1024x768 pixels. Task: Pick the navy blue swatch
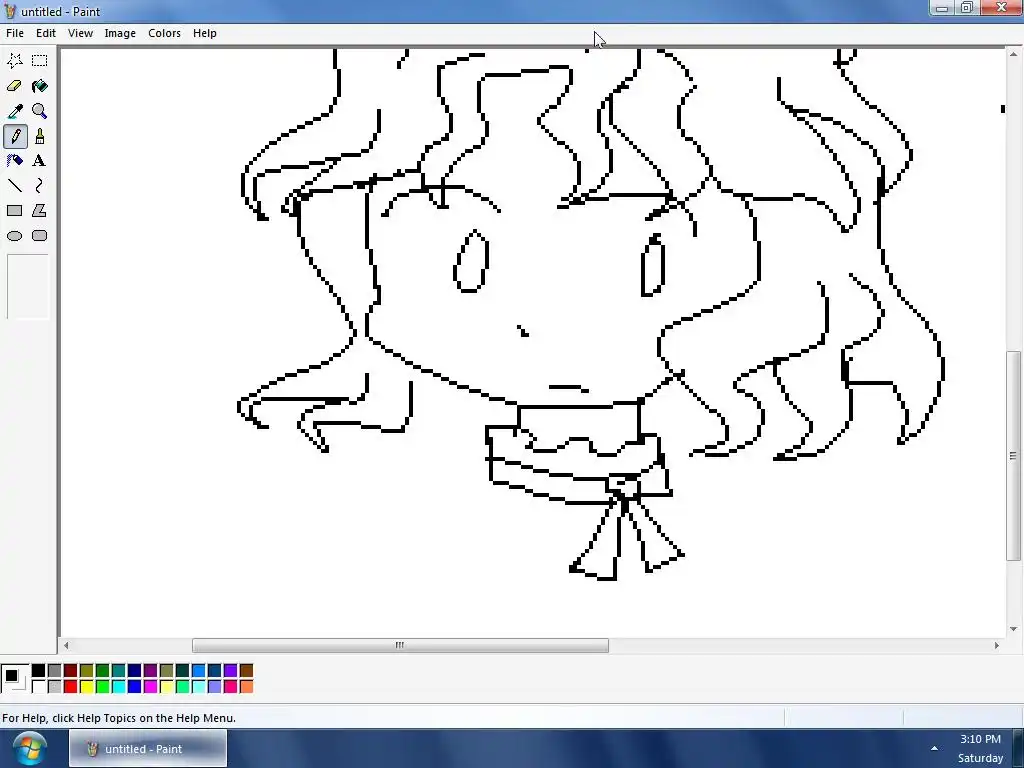click(x=135, y=671)
